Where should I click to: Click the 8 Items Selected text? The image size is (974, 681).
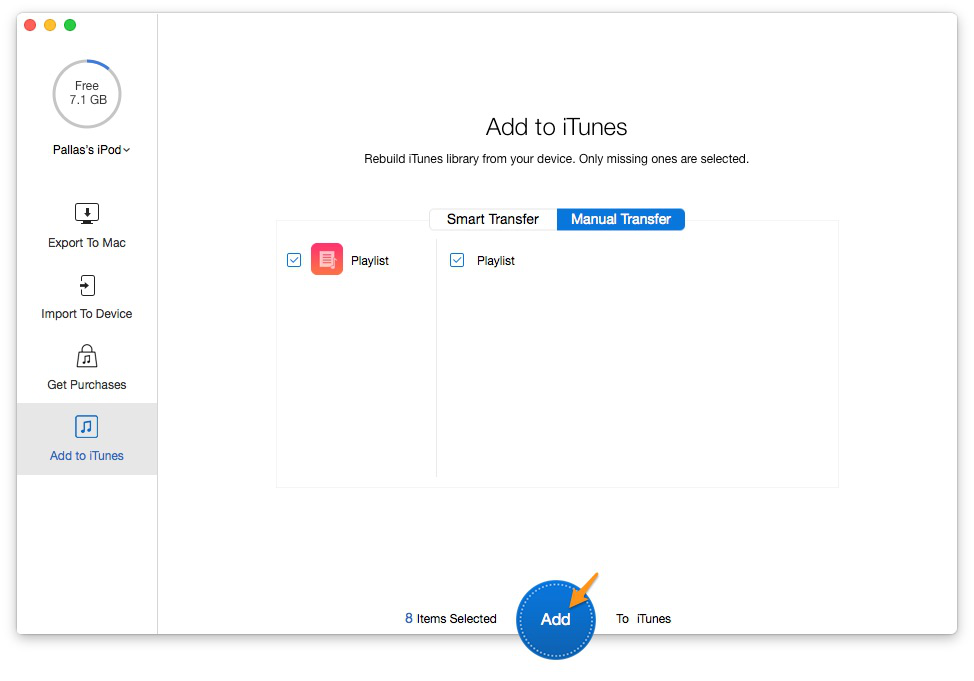pyautogui.click(x=451, y=618)
